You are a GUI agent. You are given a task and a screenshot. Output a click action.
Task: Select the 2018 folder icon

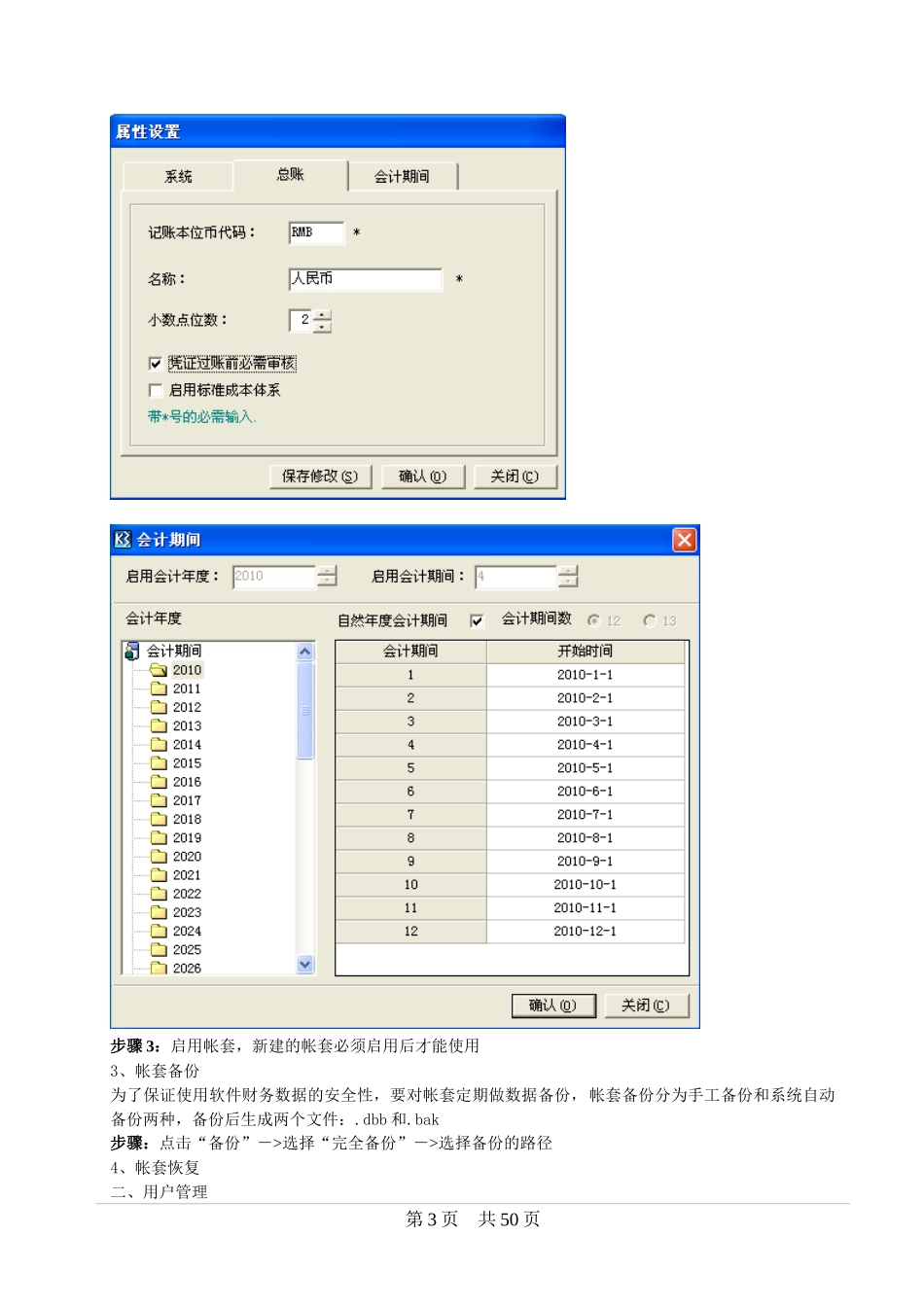pyautogui.click(x=159, y=819)
